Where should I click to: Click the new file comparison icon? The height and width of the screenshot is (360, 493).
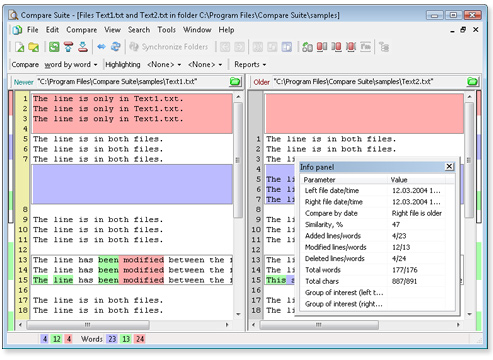pyautogui.click(x=20, y=47)
